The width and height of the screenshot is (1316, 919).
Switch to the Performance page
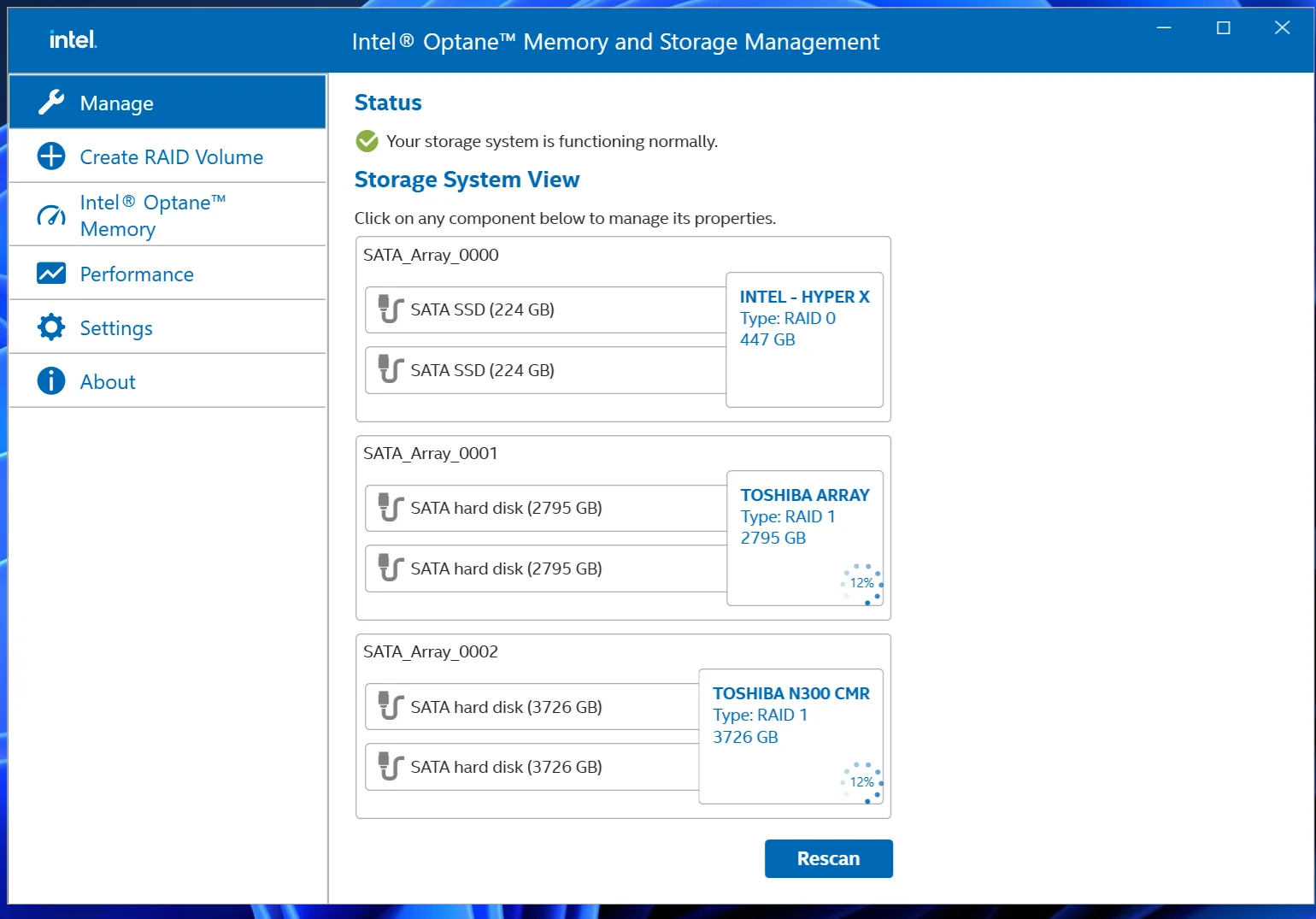pos(167,274)
